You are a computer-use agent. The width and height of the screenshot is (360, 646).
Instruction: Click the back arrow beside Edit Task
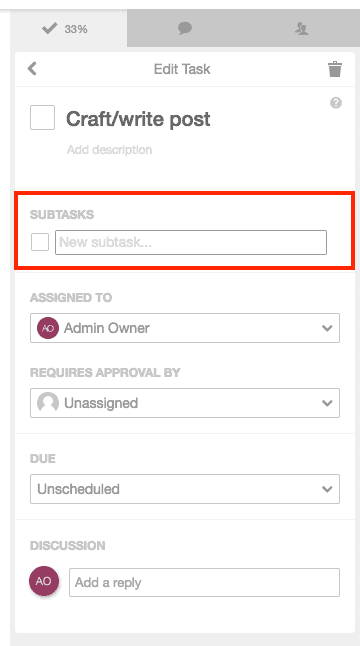click(32, 68)
